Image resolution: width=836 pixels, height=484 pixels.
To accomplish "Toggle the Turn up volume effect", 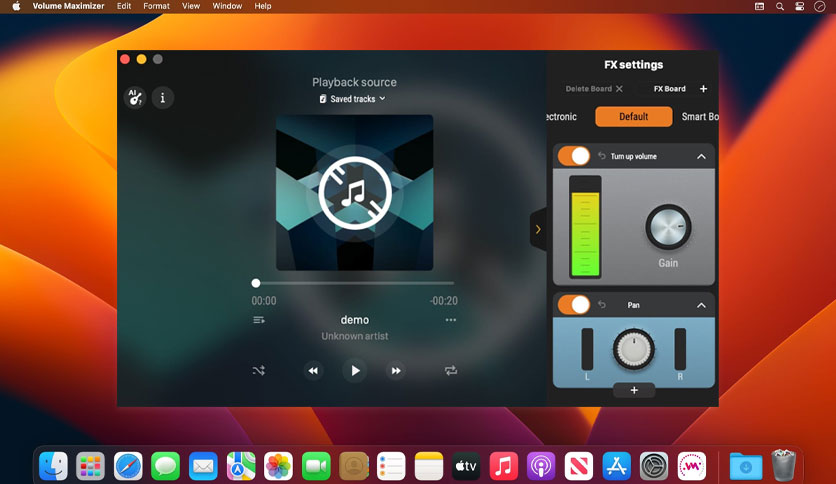I will (574, 156).
